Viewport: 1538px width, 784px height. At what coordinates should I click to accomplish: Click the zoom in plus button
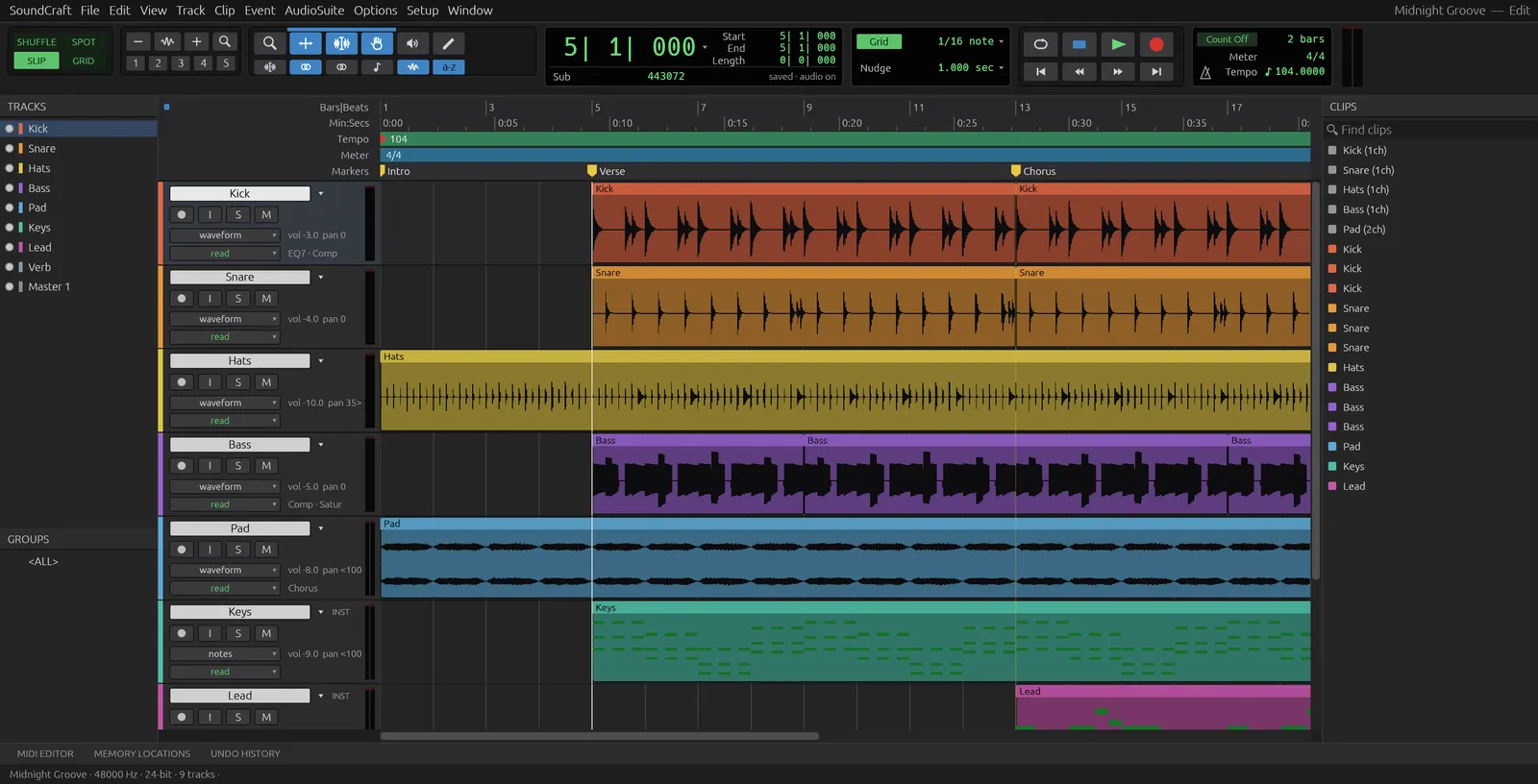pos(196,41)
